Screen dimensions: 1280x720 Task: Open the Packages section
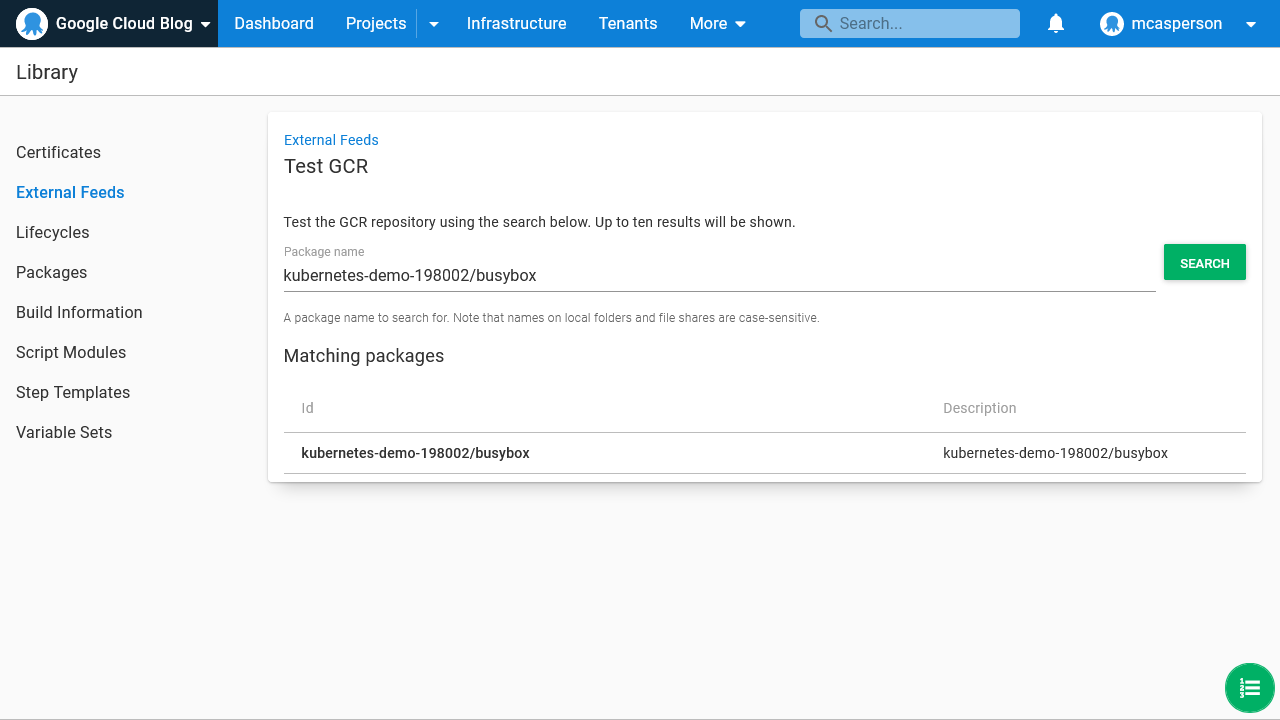[x=51, y=272]
